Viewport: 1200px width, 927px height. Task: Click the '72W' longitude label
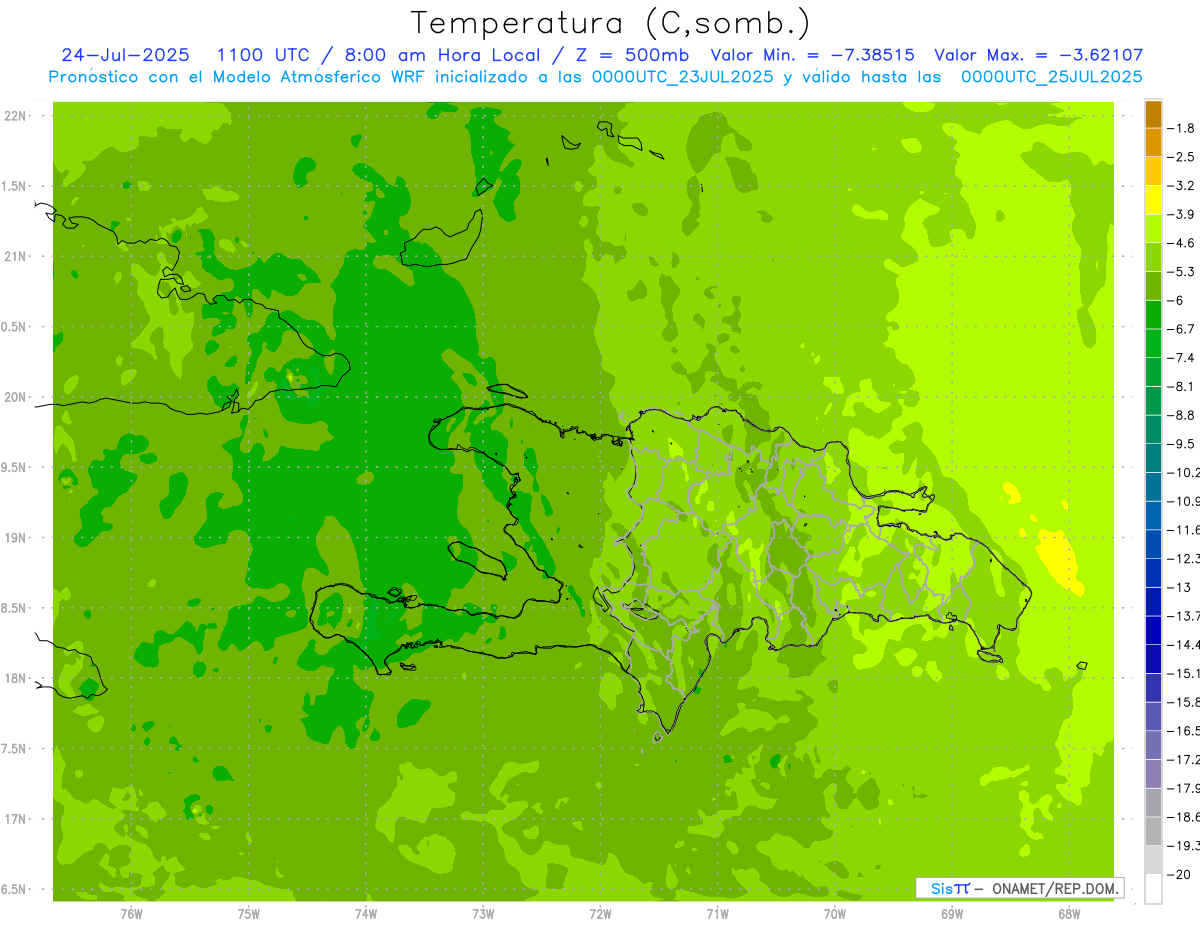pyautogui.click(x=600, y=913)
